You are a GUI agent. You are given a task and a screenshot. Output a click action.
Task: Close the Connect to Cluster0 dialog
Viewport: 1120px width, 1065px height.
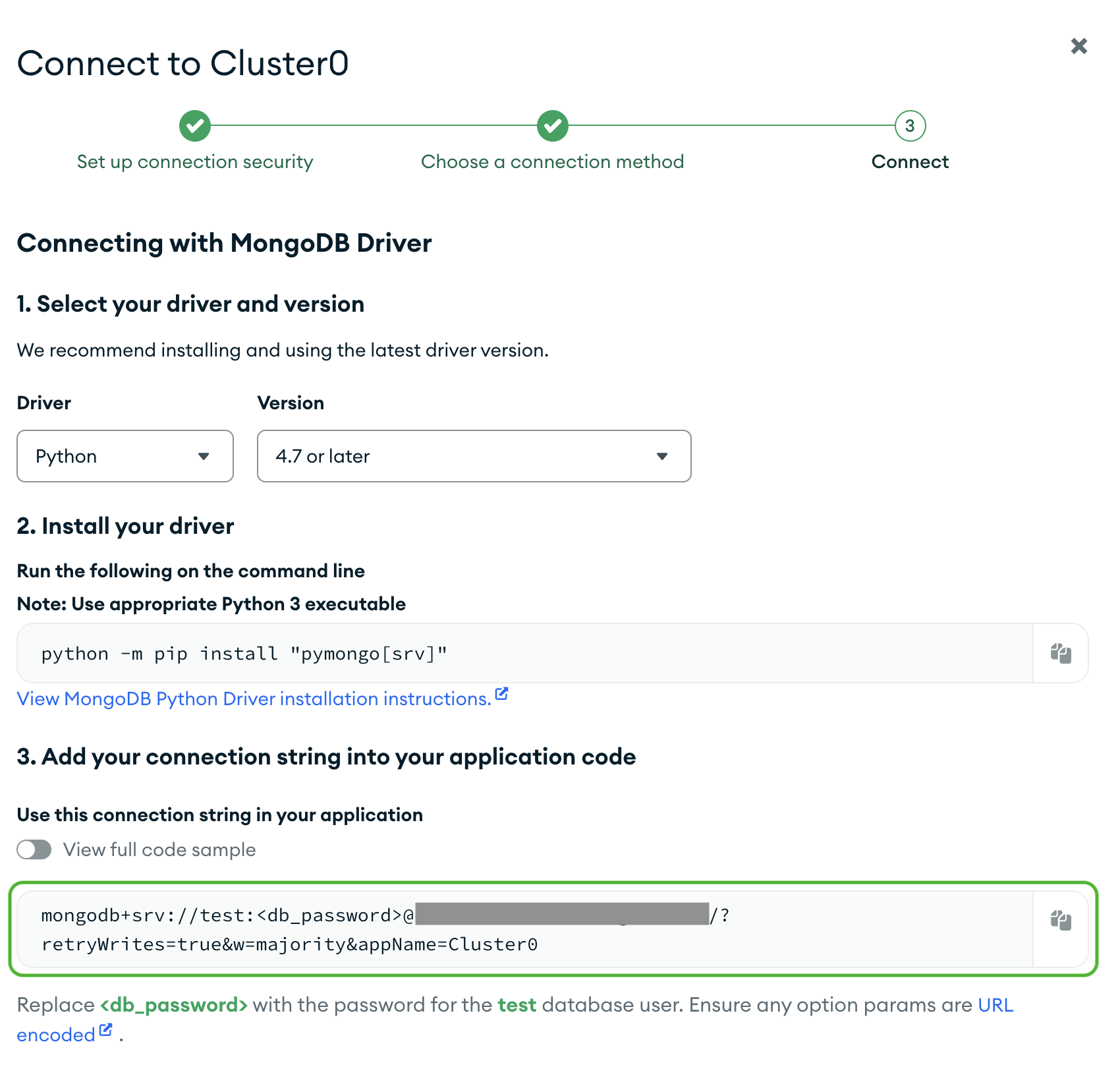[1078, 46]
